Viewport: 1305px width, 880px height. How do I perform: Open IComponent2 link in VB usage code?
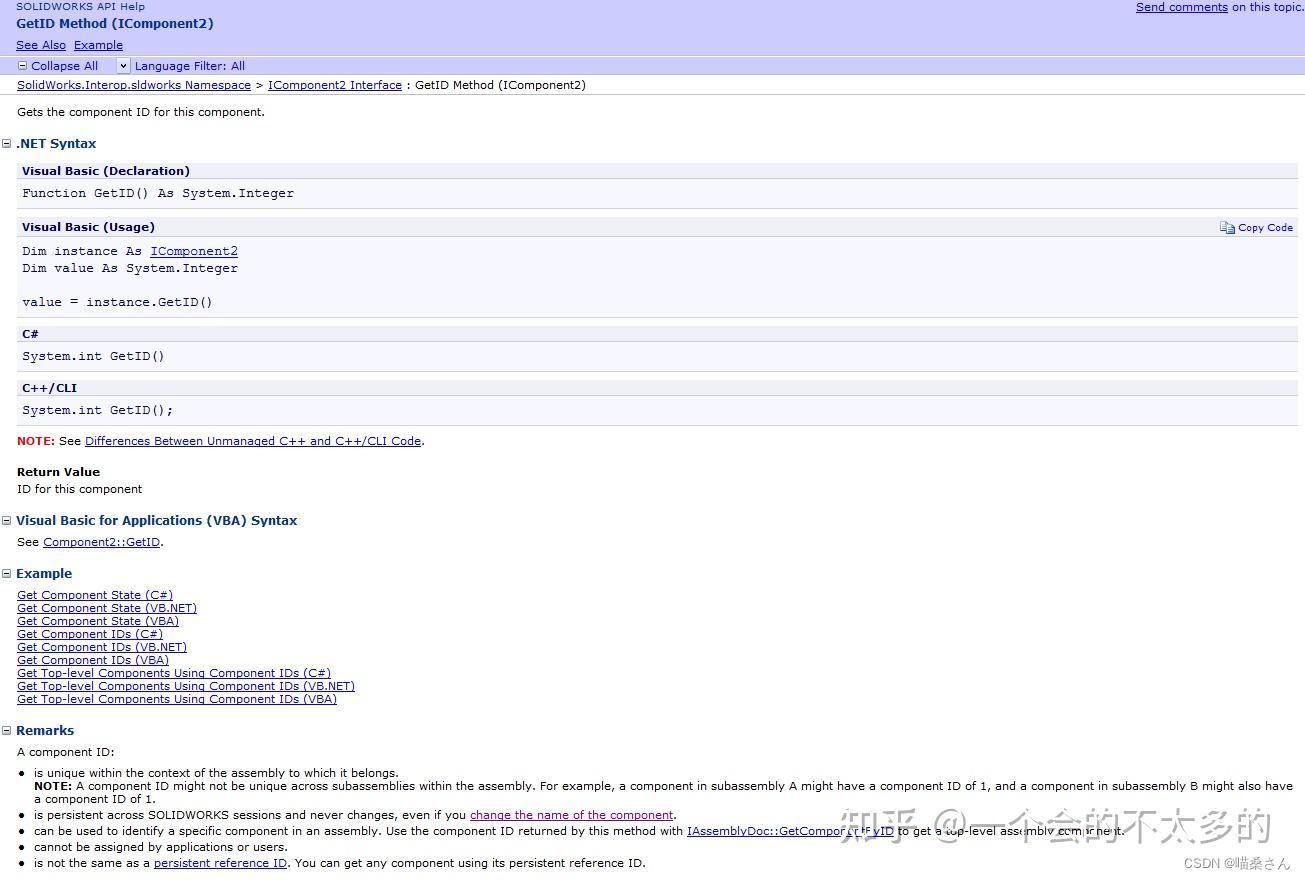click(x=194, y=251)
